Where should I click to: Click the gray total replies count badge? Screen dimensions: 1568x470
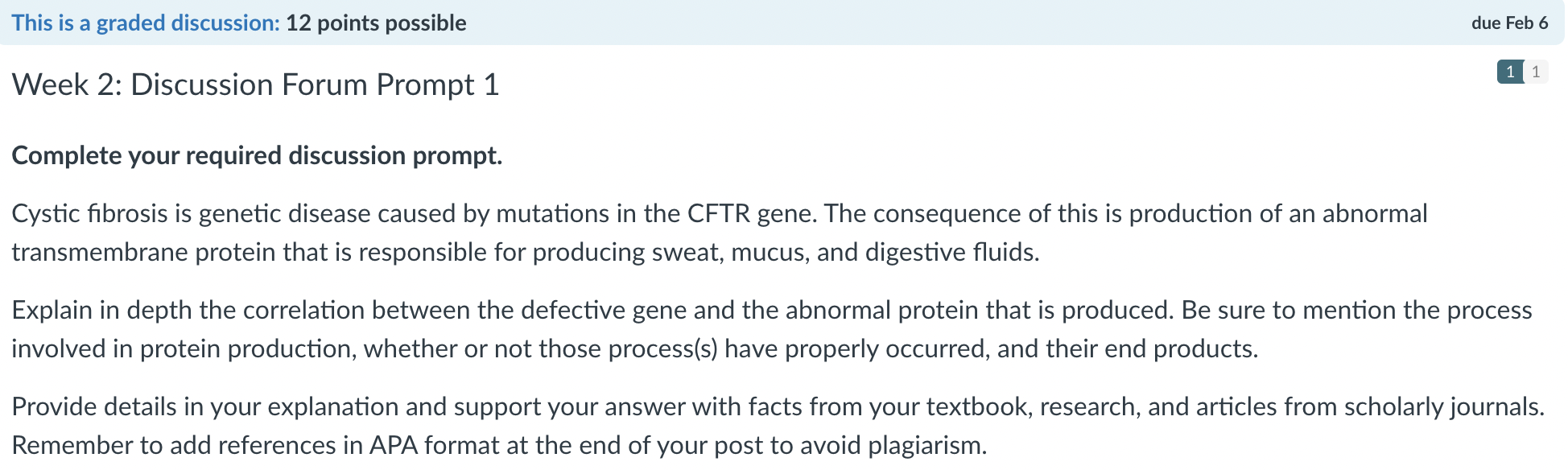1536,72
